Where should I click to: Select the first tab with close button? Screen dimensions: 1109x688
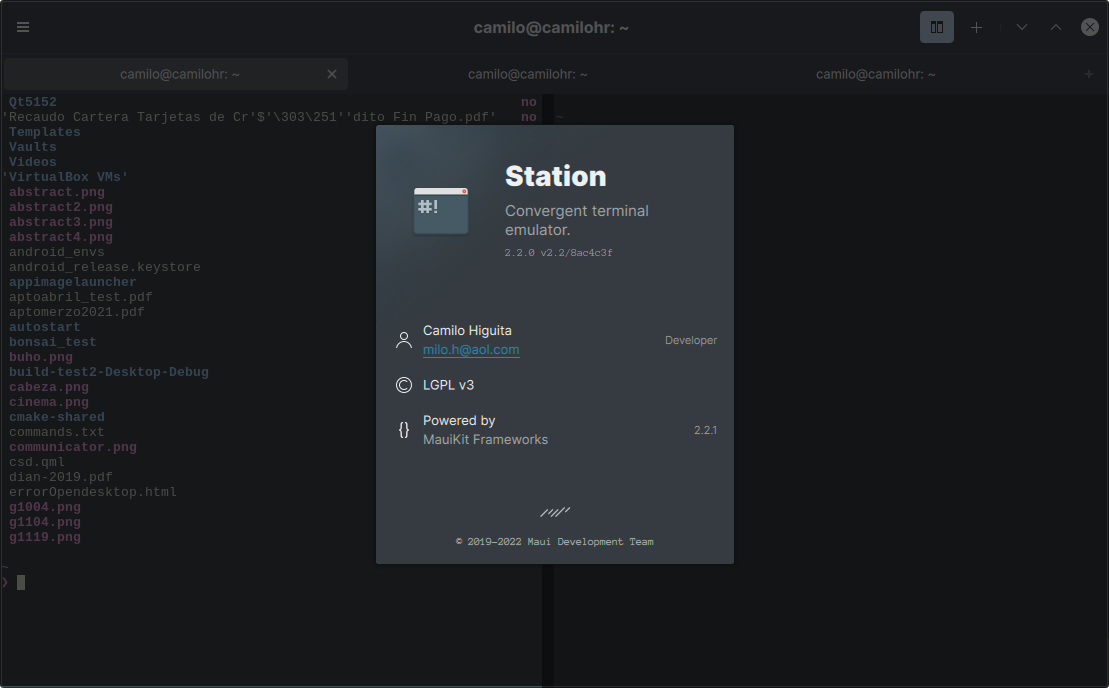[x=175, y=74]
